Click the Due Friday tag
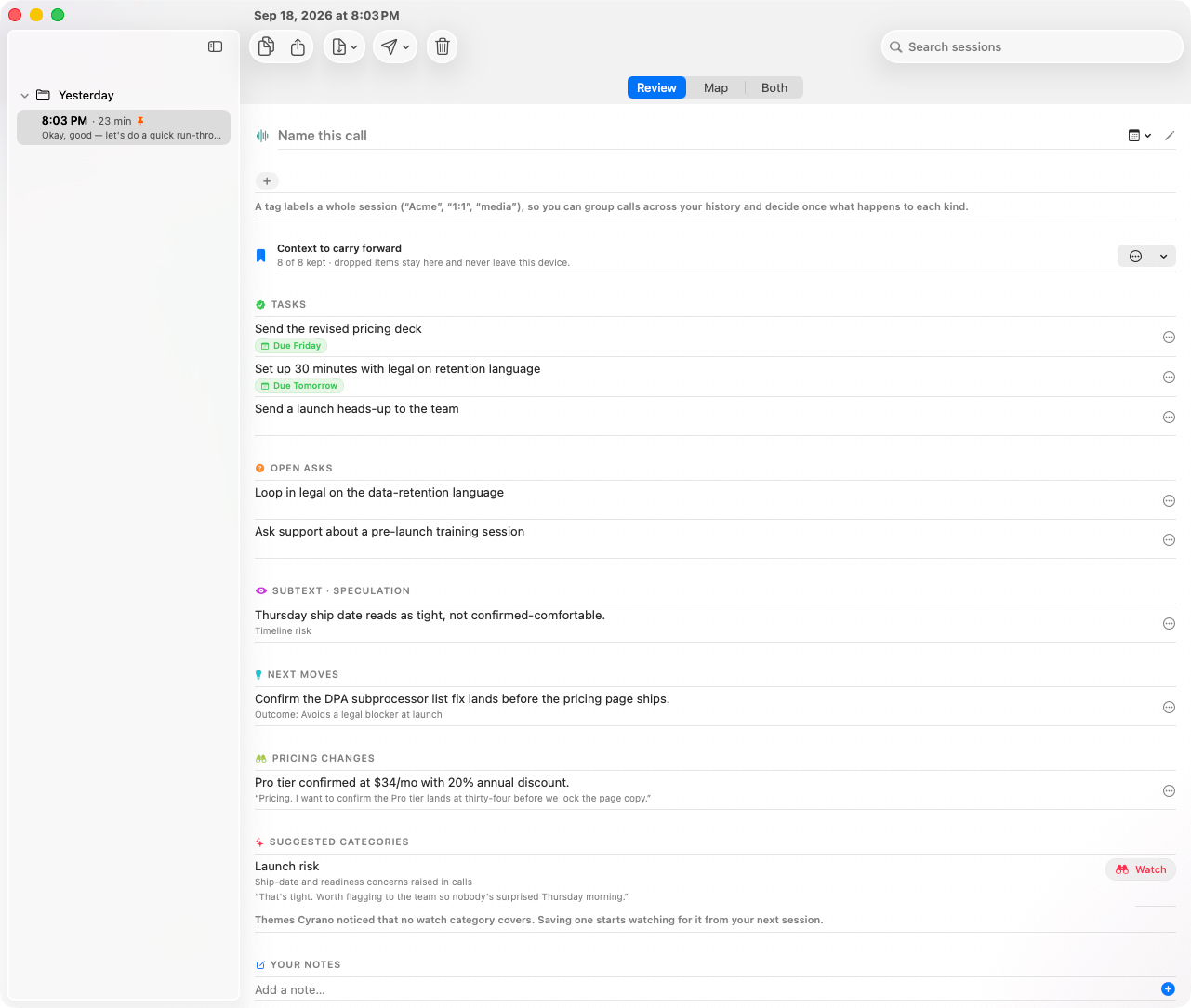This screenshot has width=1191, height=1008. coord(291,346)
